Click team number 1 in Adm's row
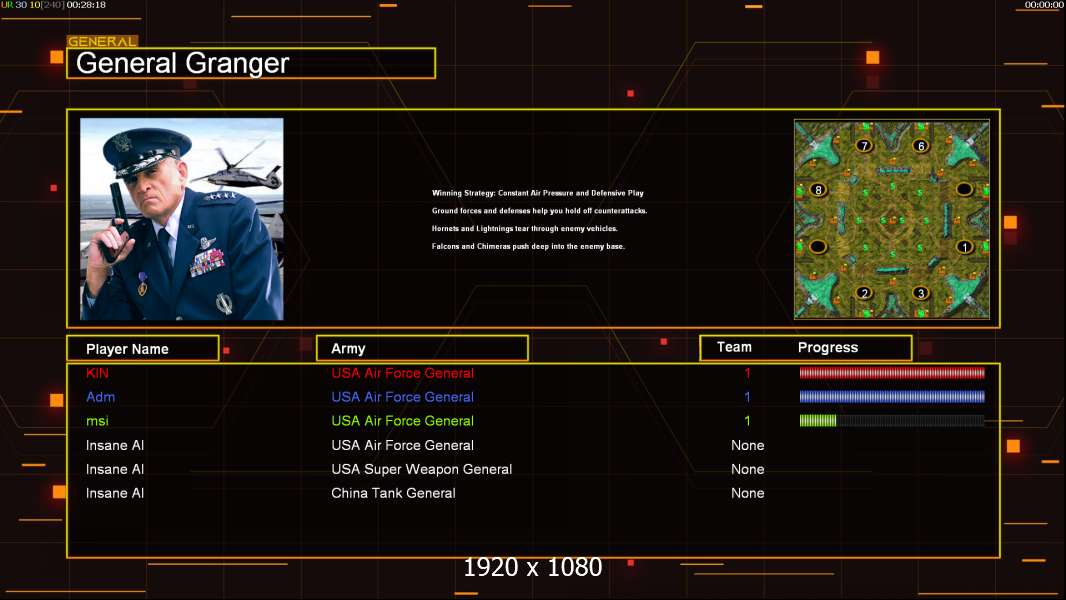This screenshot has width=1066, height=600. pyautogui.click(x=747, y=397)
